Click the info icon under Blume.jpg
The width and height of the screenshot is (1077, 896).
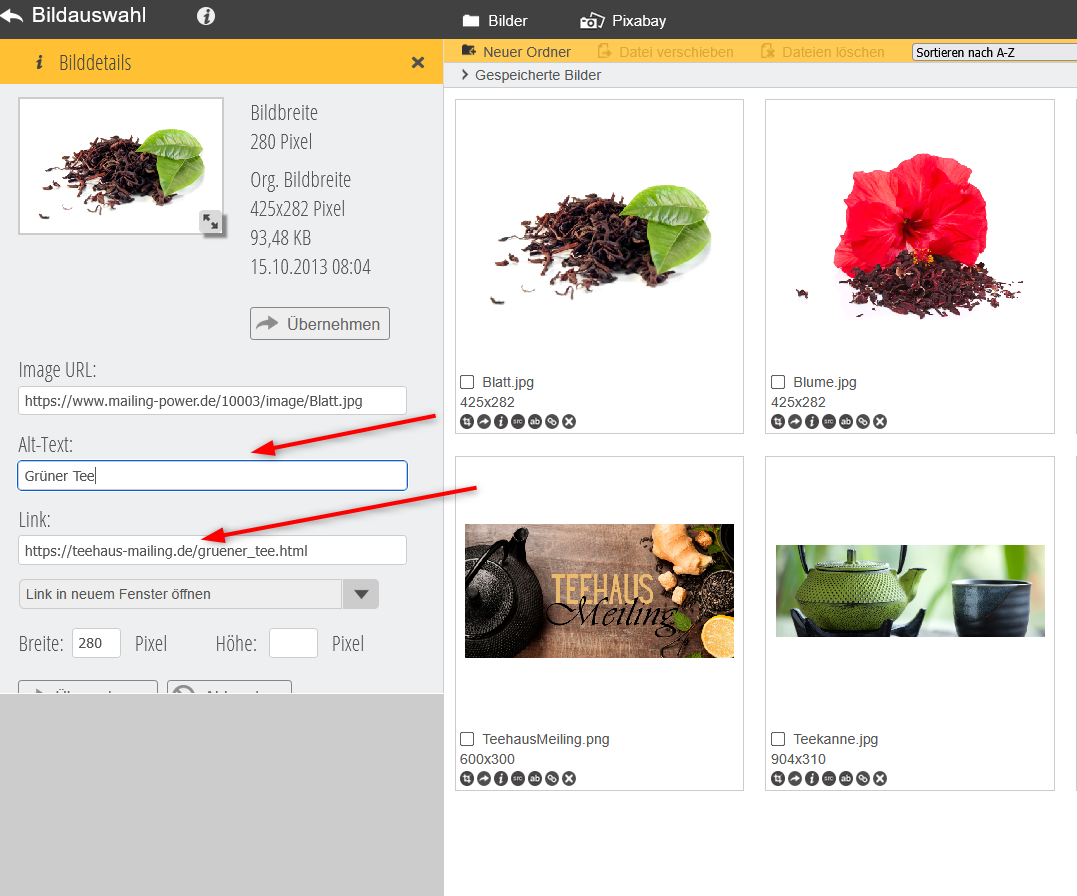(812, 422)
